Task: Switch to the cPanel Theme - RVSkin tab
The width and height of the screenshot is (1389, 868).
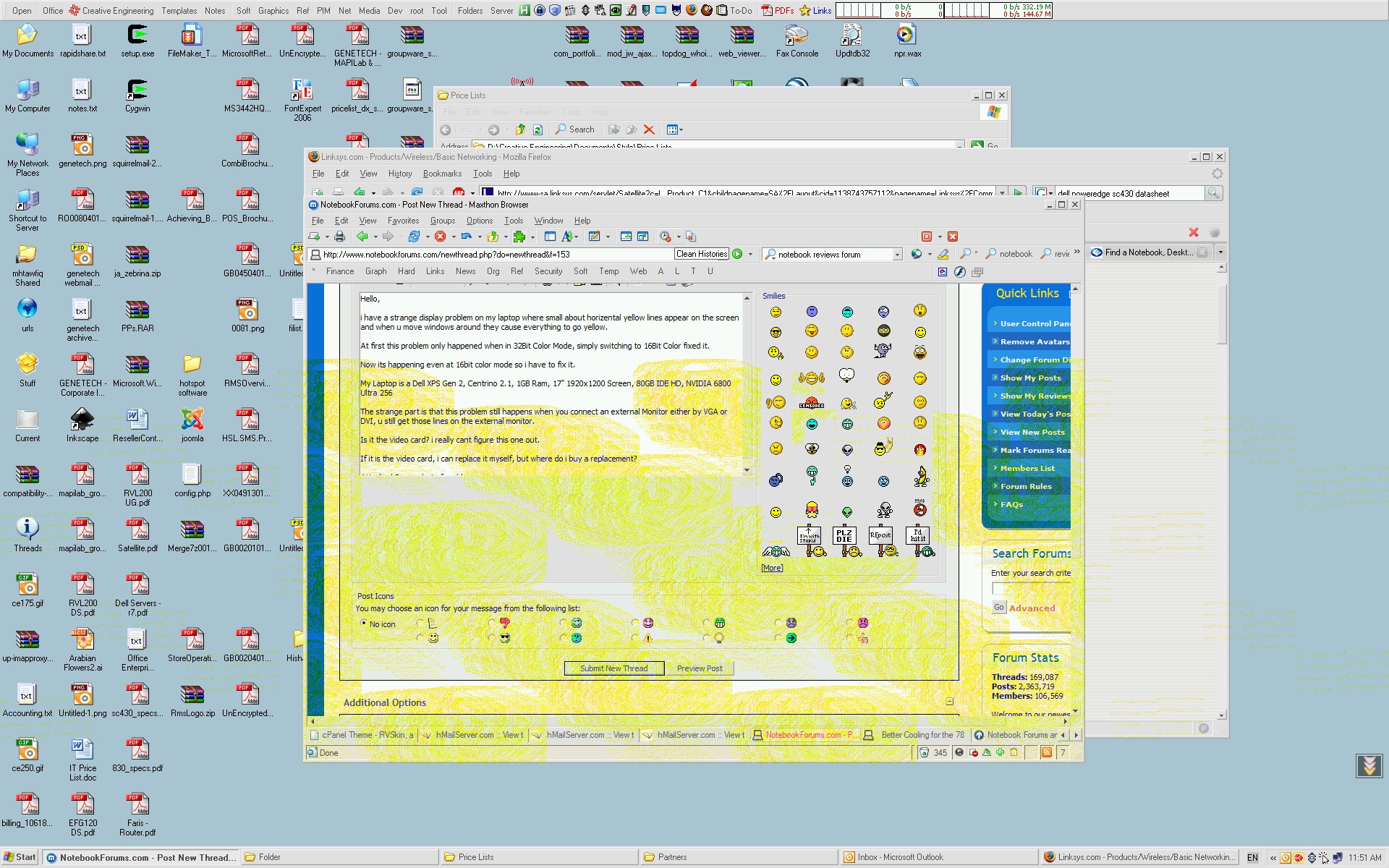Action: (x=362, y=735)
